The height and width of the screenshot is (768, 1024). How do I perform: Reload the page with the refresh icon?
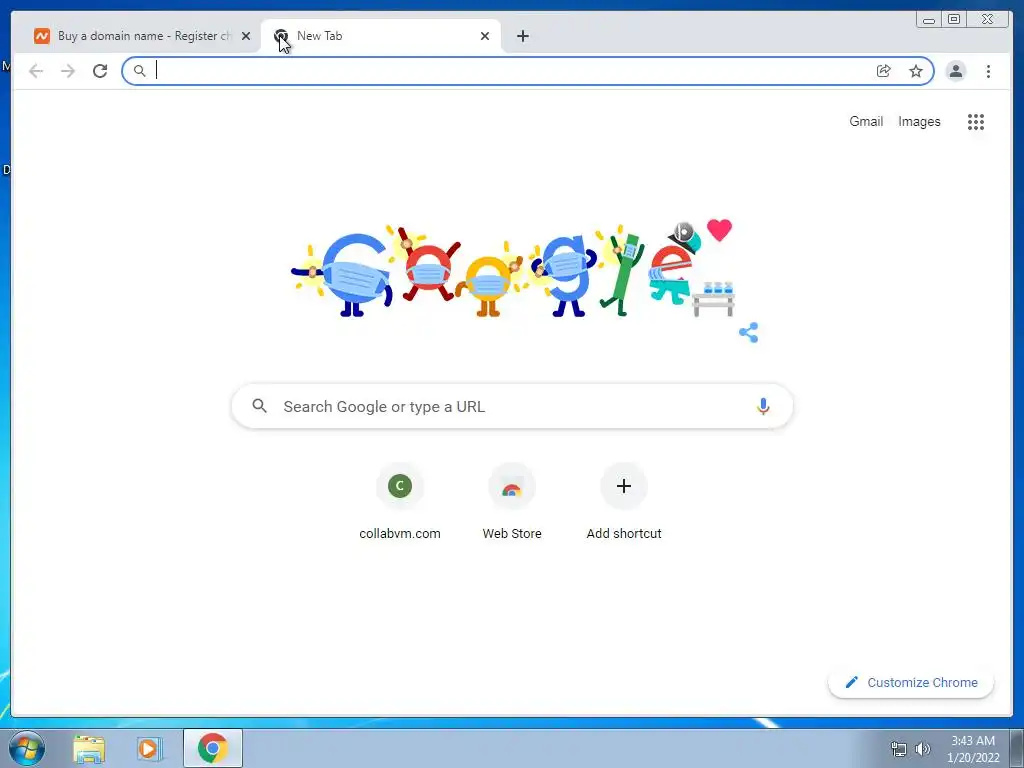[x=100, y=71]
